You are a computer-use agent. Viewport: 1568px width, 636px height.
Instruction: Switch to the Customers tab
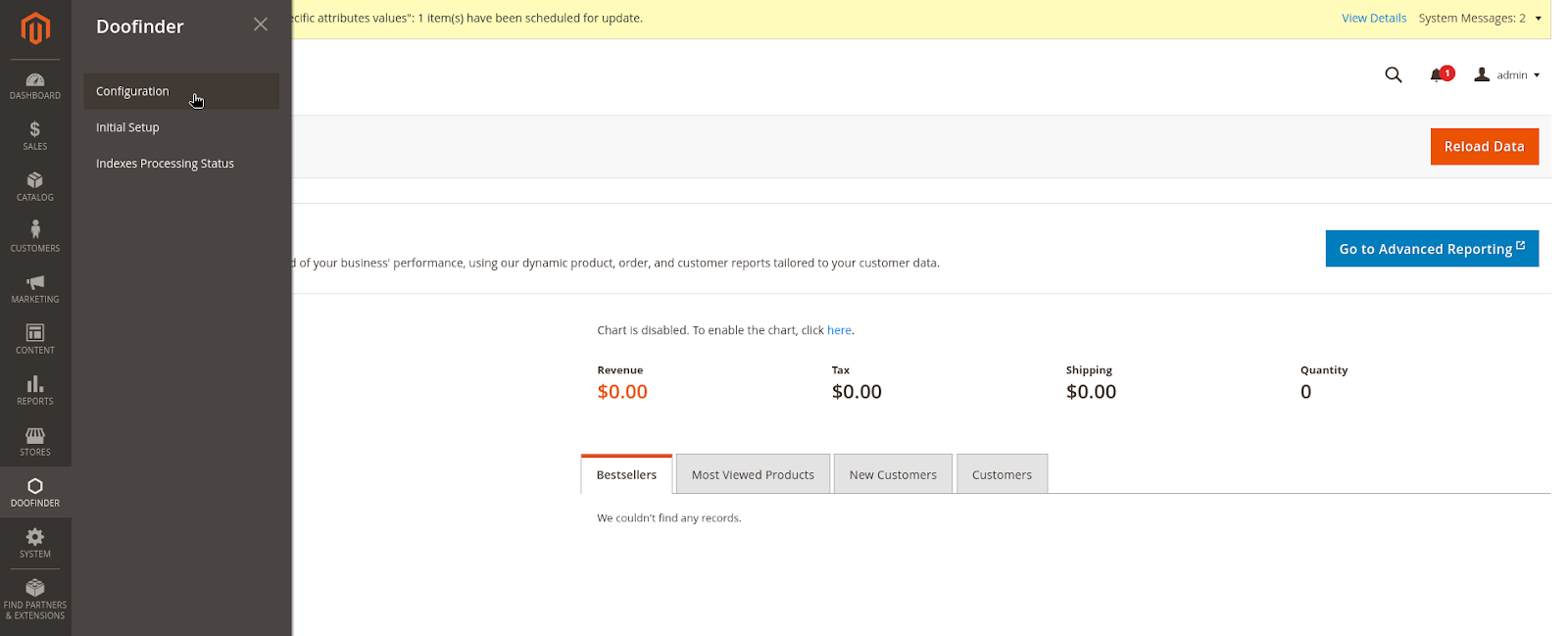[x=1002, y=474]
